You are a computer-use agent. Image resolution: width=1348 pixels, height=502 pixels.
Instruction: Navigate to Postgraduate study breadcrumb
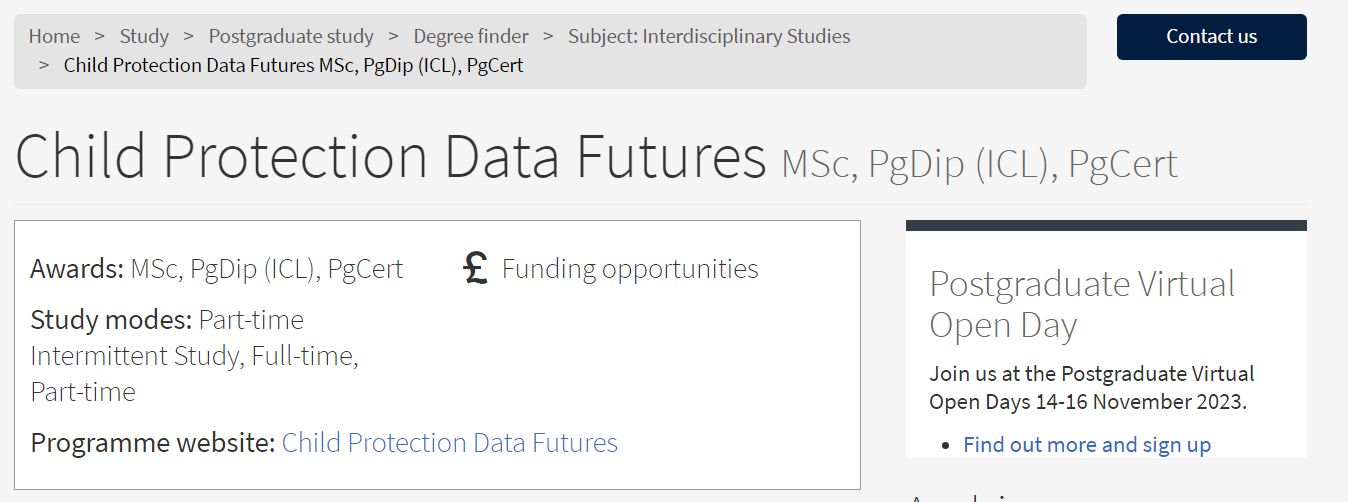pos(291,36)
